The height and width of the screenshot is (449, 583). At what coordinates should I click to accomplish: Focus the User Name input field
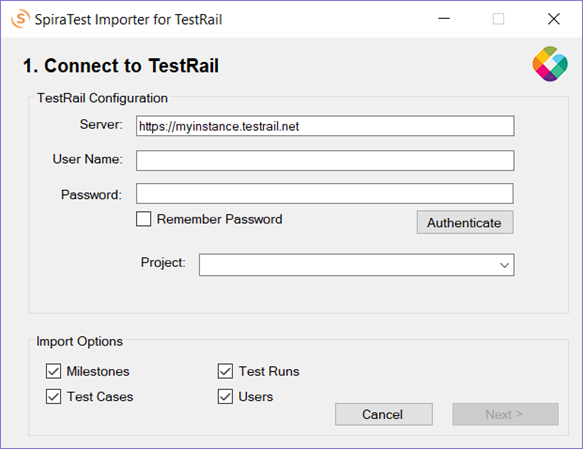(x=325, y=161)
